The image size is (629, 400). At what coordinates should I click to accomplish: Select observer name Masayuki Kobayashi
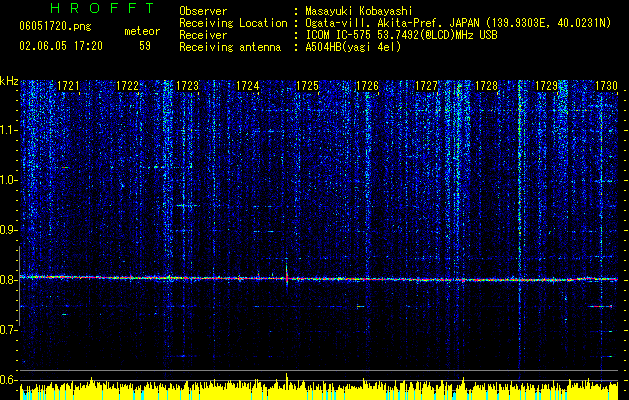(x=359, y=11)
